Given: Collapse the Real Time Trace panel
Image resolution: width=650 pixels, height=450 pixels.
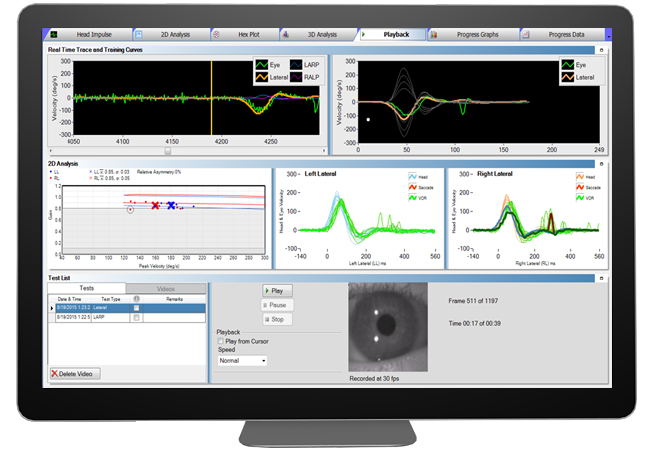Looking at the screenshot, I should tap(600, 48).
